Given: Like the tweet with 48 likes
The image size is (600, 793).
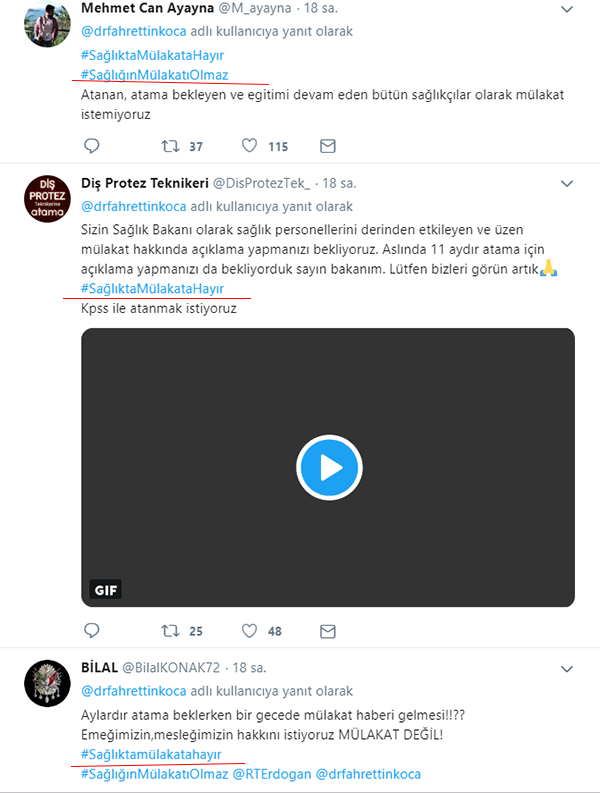Looking at the screenshot, I should tap(249, 631).
